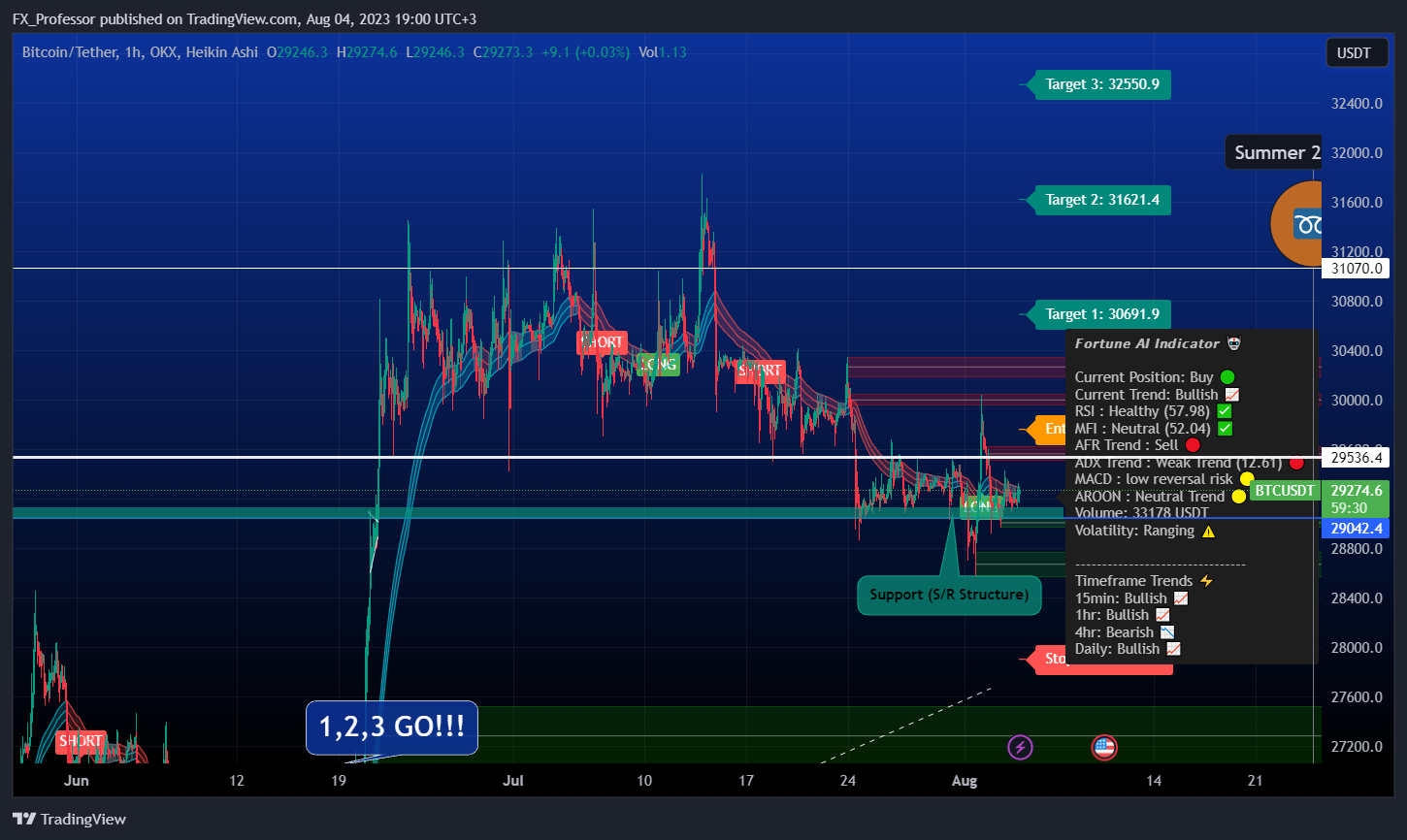Click the Daily Bullish chart icon

point(1173,649)
